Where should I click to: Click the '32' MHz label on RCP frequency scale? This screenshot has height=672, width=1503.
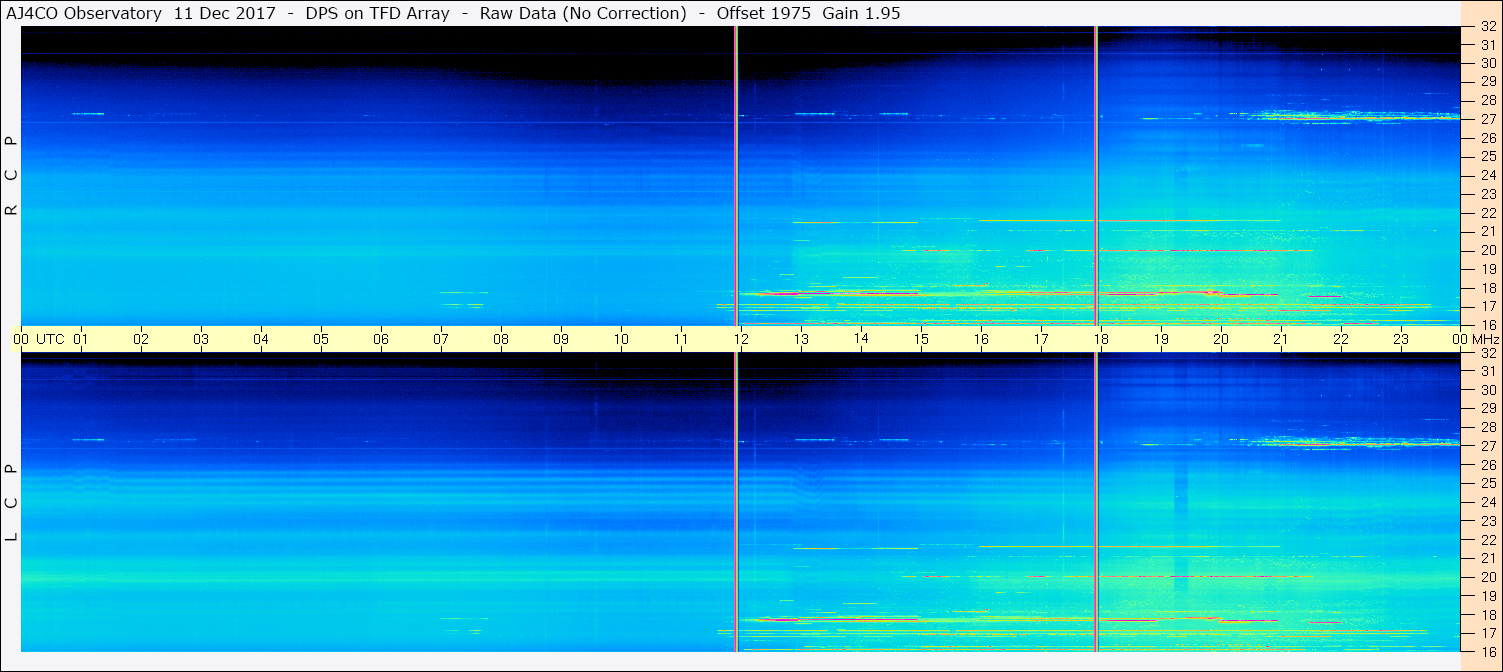click(1488, 27)
